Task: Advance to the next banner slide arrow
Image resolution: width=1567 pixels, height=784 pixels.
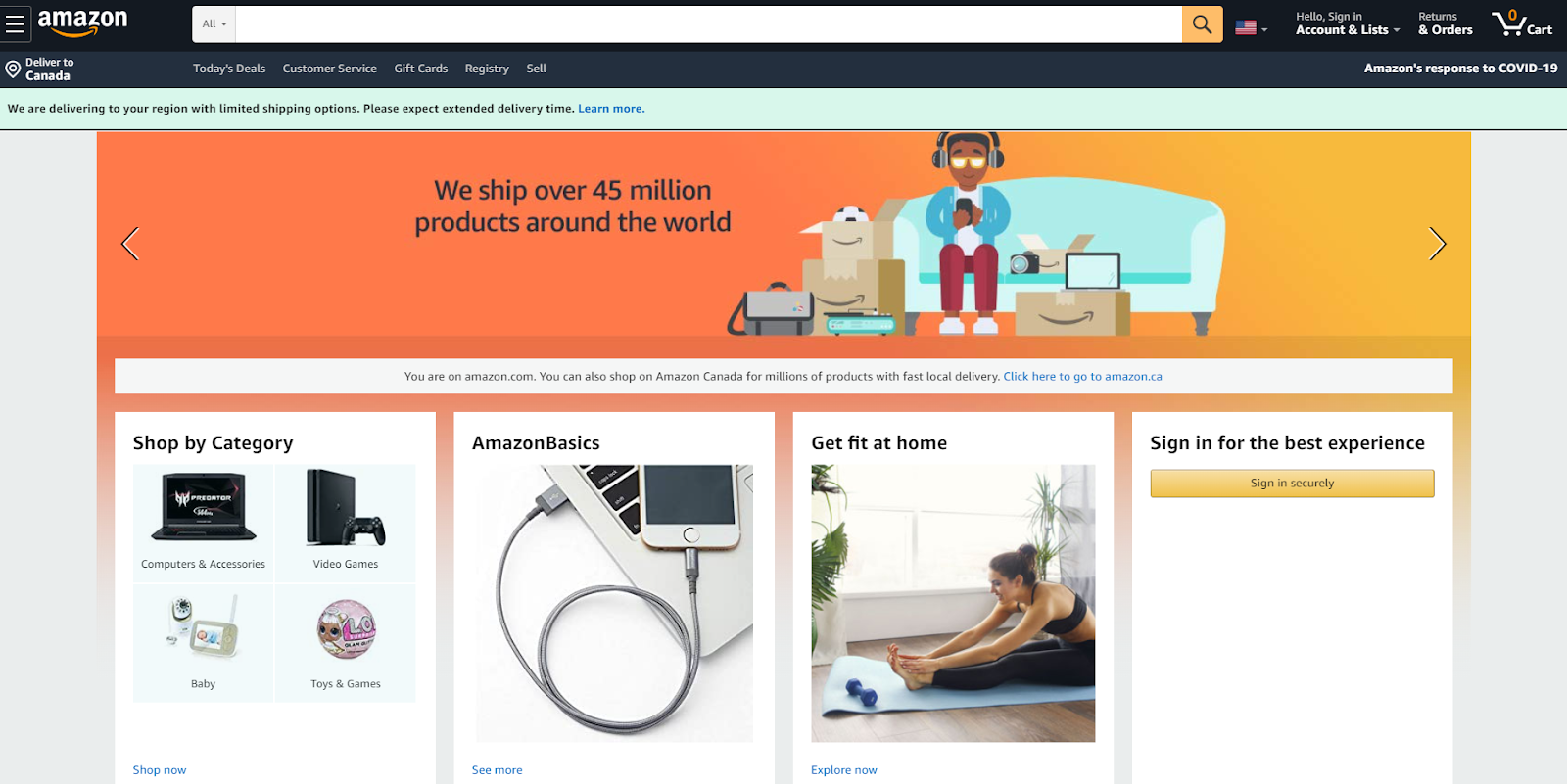Action: (1437, 244)
